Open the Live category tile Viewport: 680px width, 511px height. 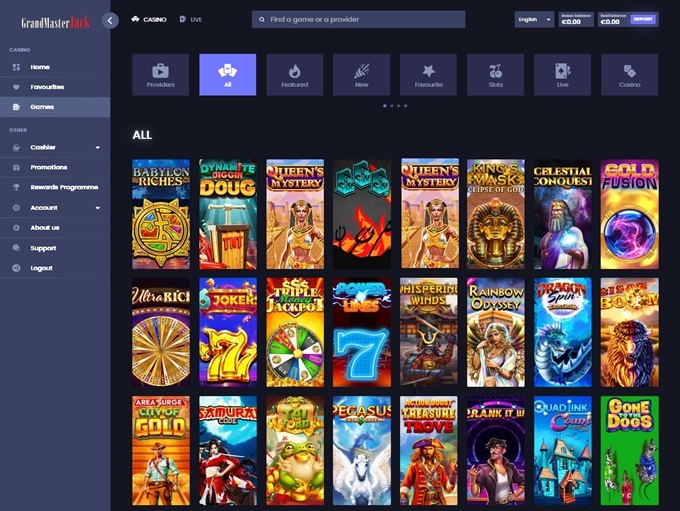[x=562, y=75]
